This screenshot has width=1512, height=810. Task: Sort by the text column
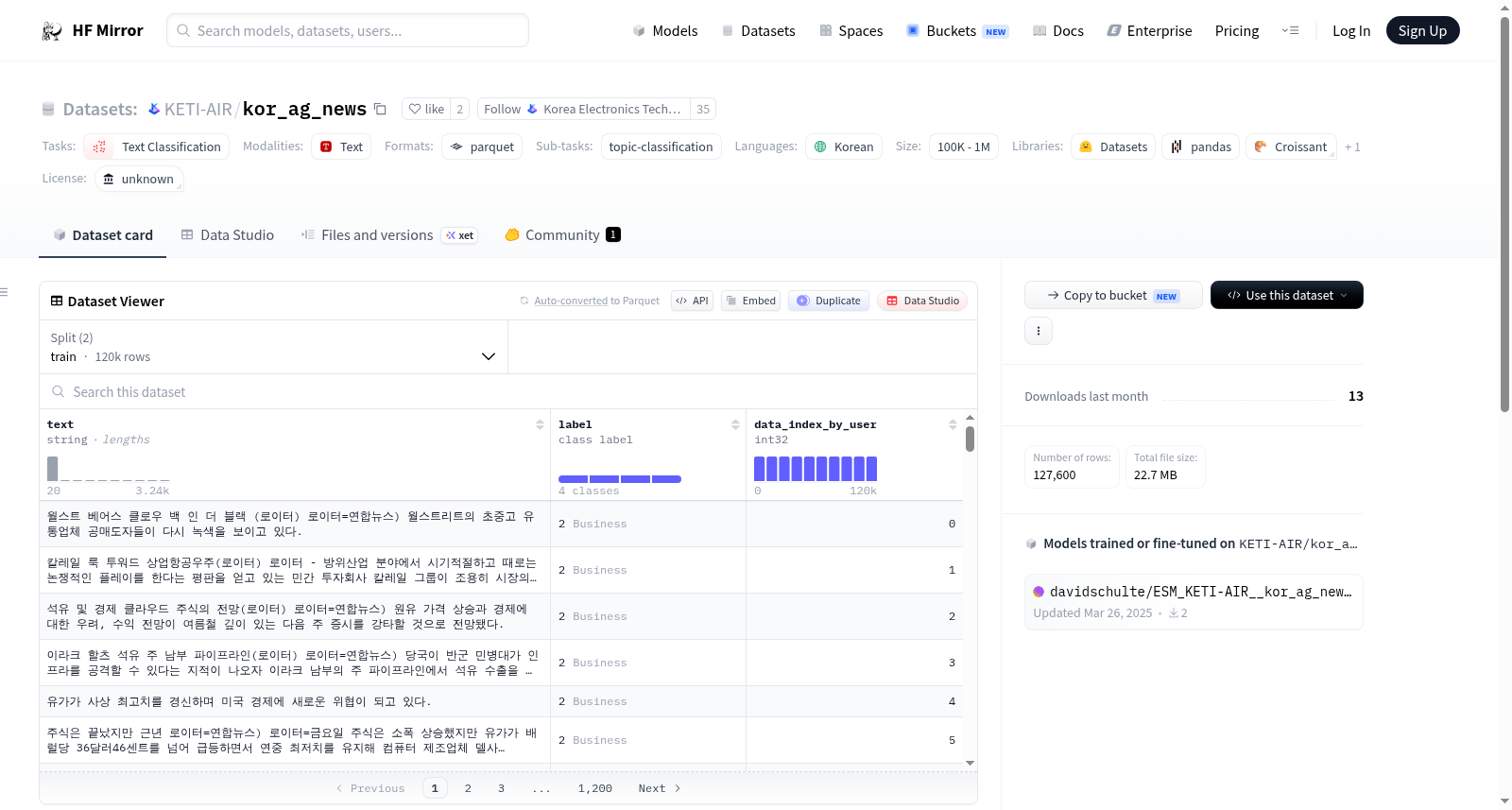[x=540, y=424]
